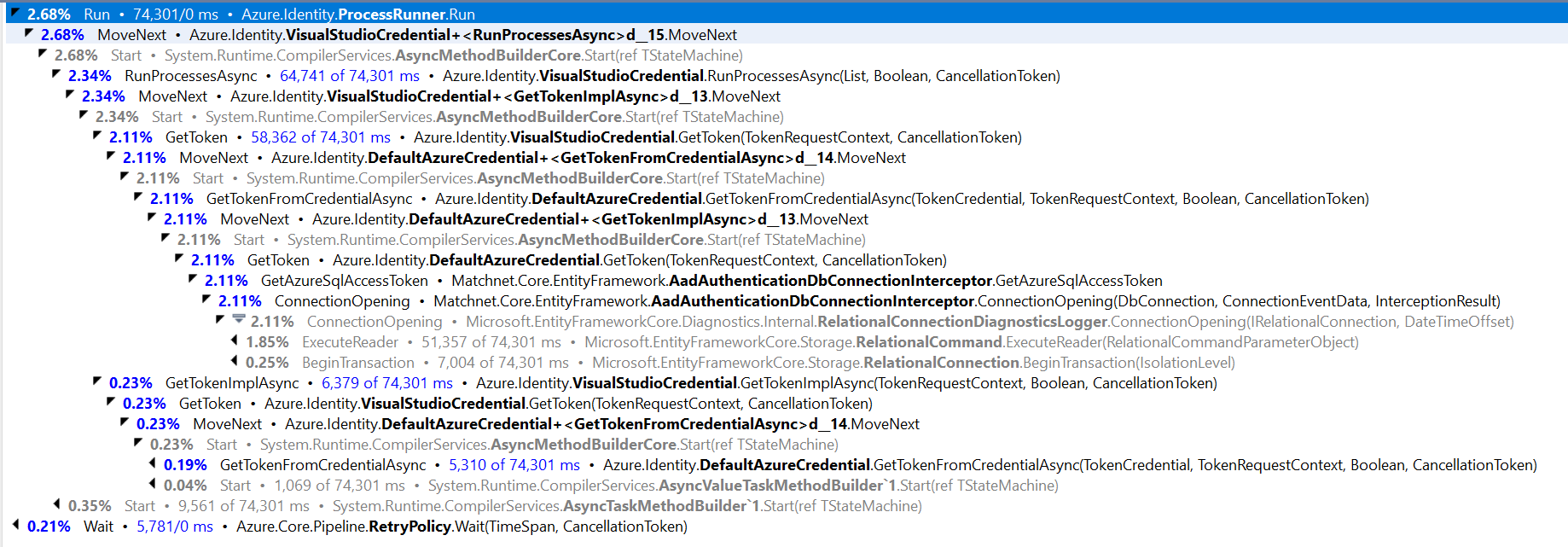Select 'GetTokenImplAsync(TokenRequestContext, Boolean, CancellationToken)' text
The width and height of the screenshot is (1568, 547).
(979, 383)
